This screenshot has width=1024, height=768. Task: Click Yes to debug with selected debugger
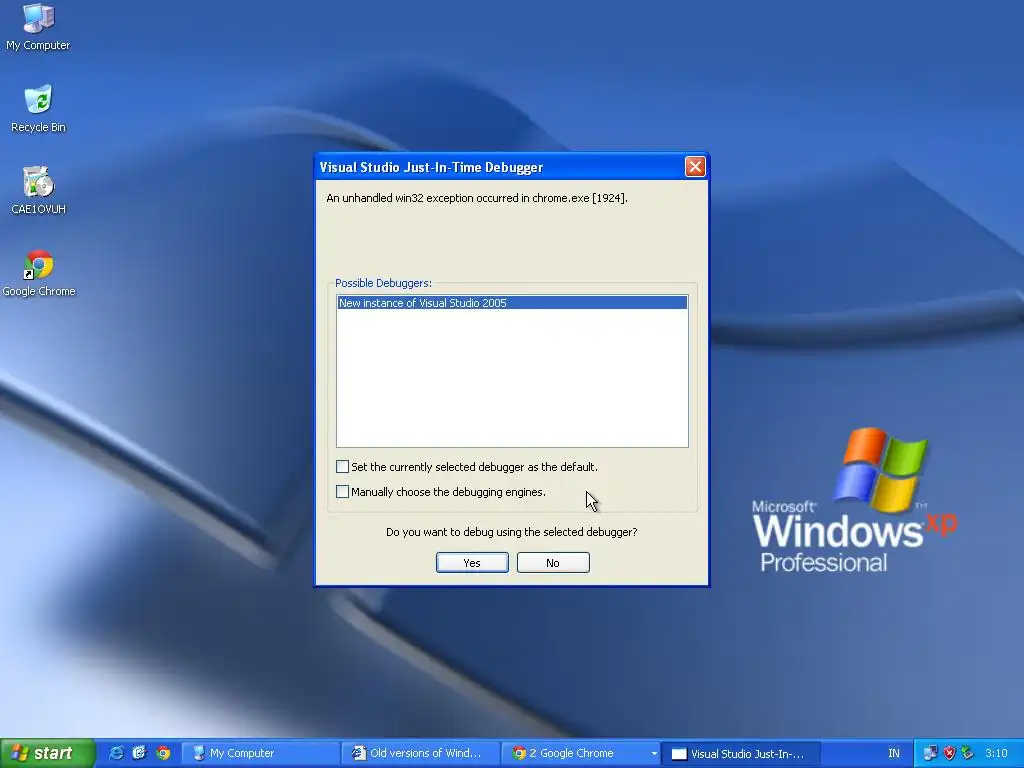(x=472, y=562)
